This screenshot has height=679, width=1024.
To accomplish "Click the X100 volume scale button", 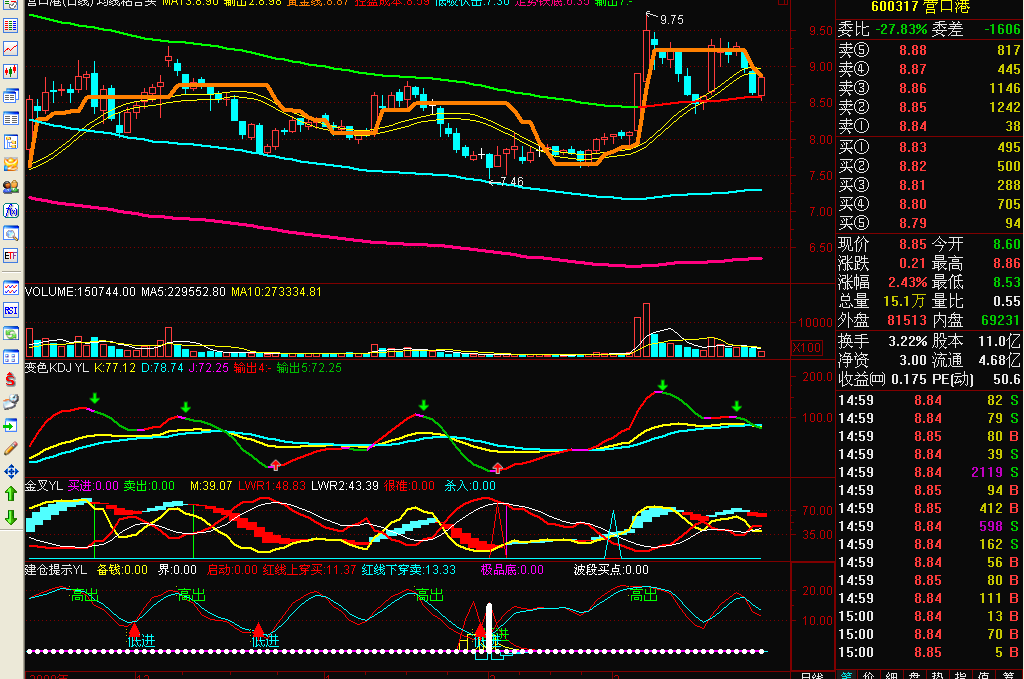I will (x=807, y=348).
